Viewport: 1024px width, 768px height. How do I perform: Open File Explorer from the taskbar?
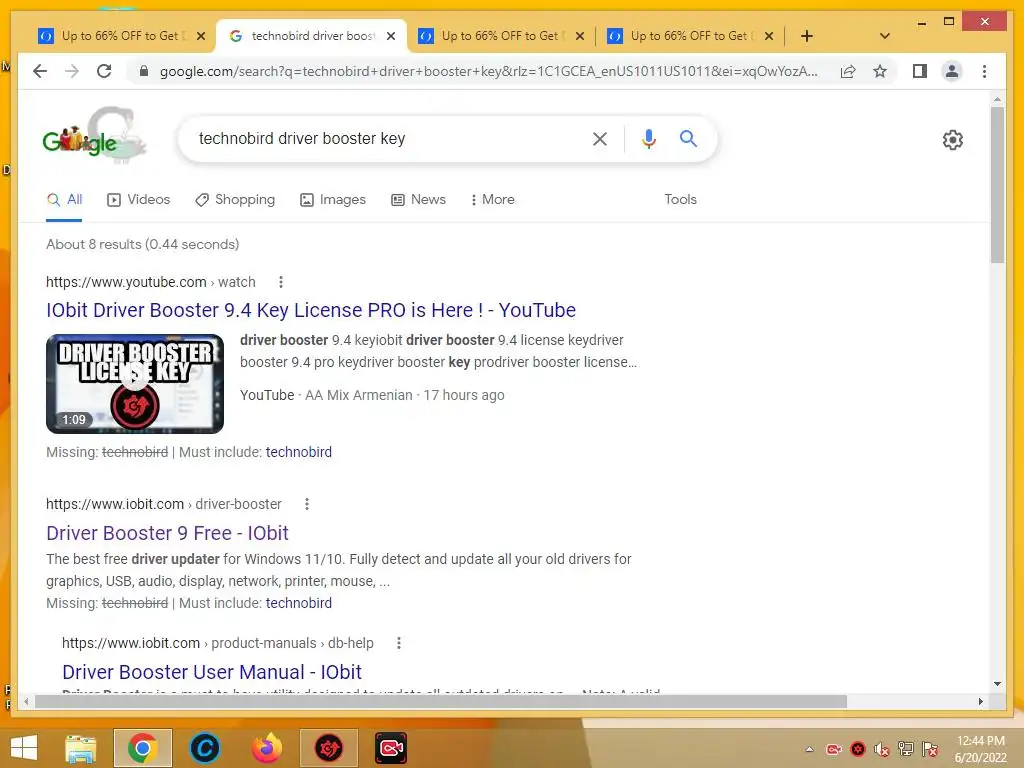coord(80,748)
